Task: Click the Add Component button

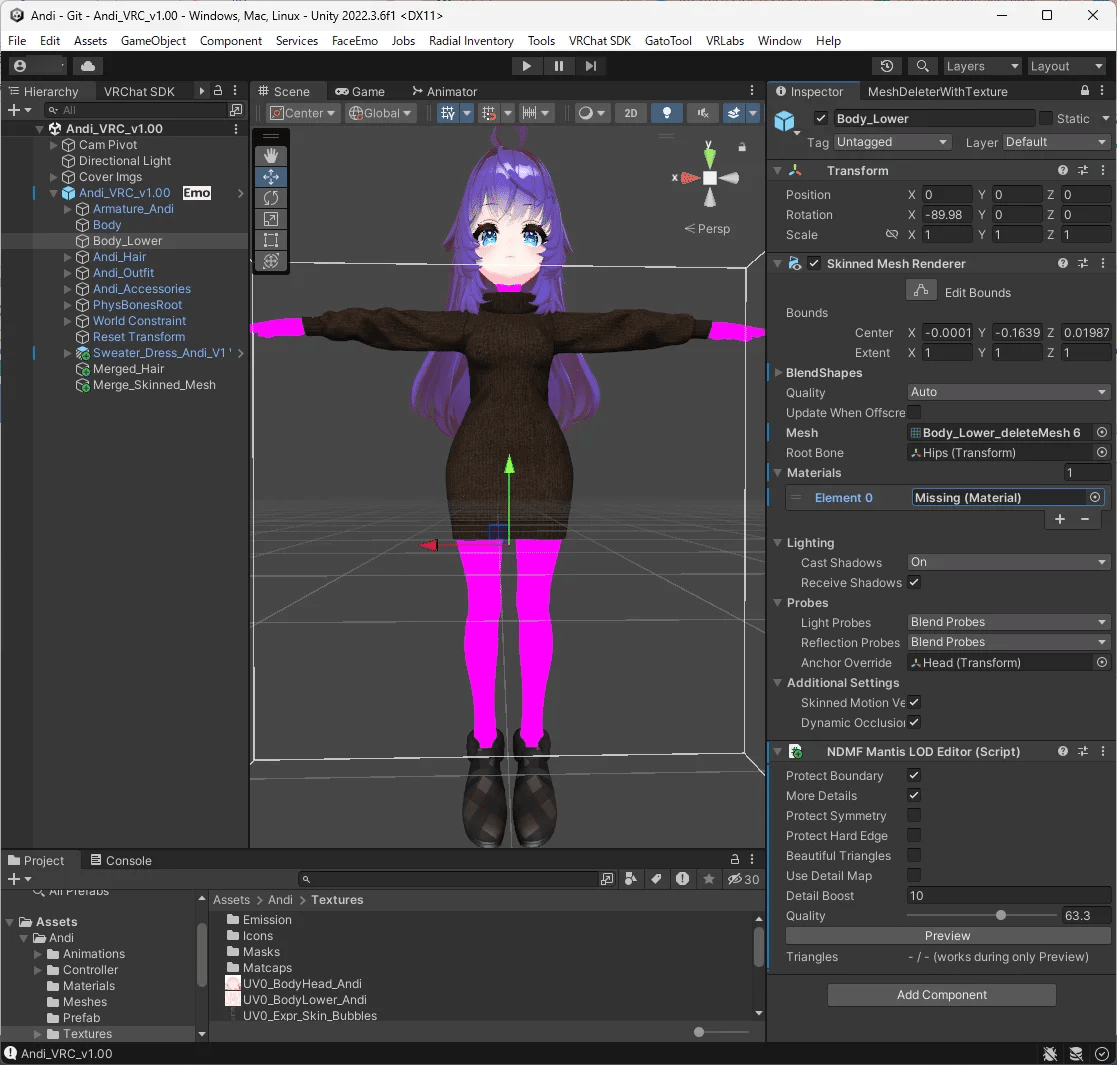Action: click(941, 994)
